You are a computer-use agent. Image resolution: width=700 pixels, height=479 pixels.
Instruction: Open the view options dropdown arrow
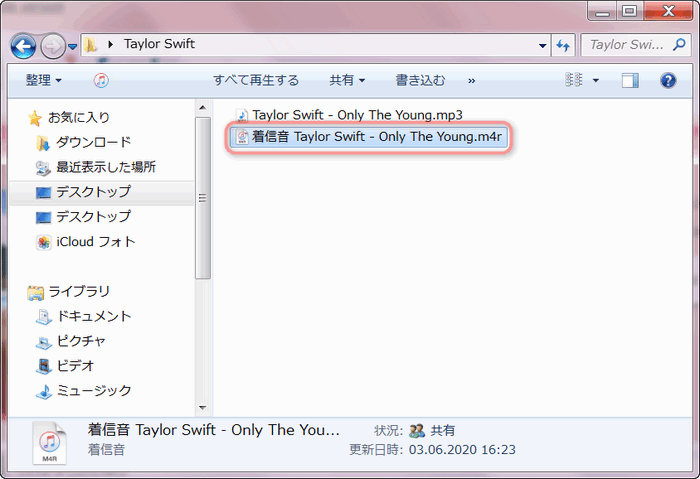[595, 80]
